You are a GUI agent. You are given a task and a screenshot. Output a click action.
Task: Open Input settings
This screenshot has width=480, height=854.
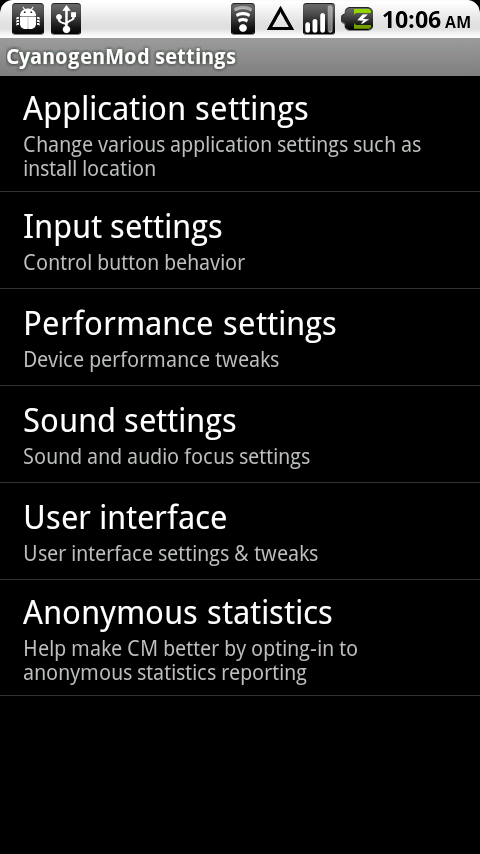(240, 240)
